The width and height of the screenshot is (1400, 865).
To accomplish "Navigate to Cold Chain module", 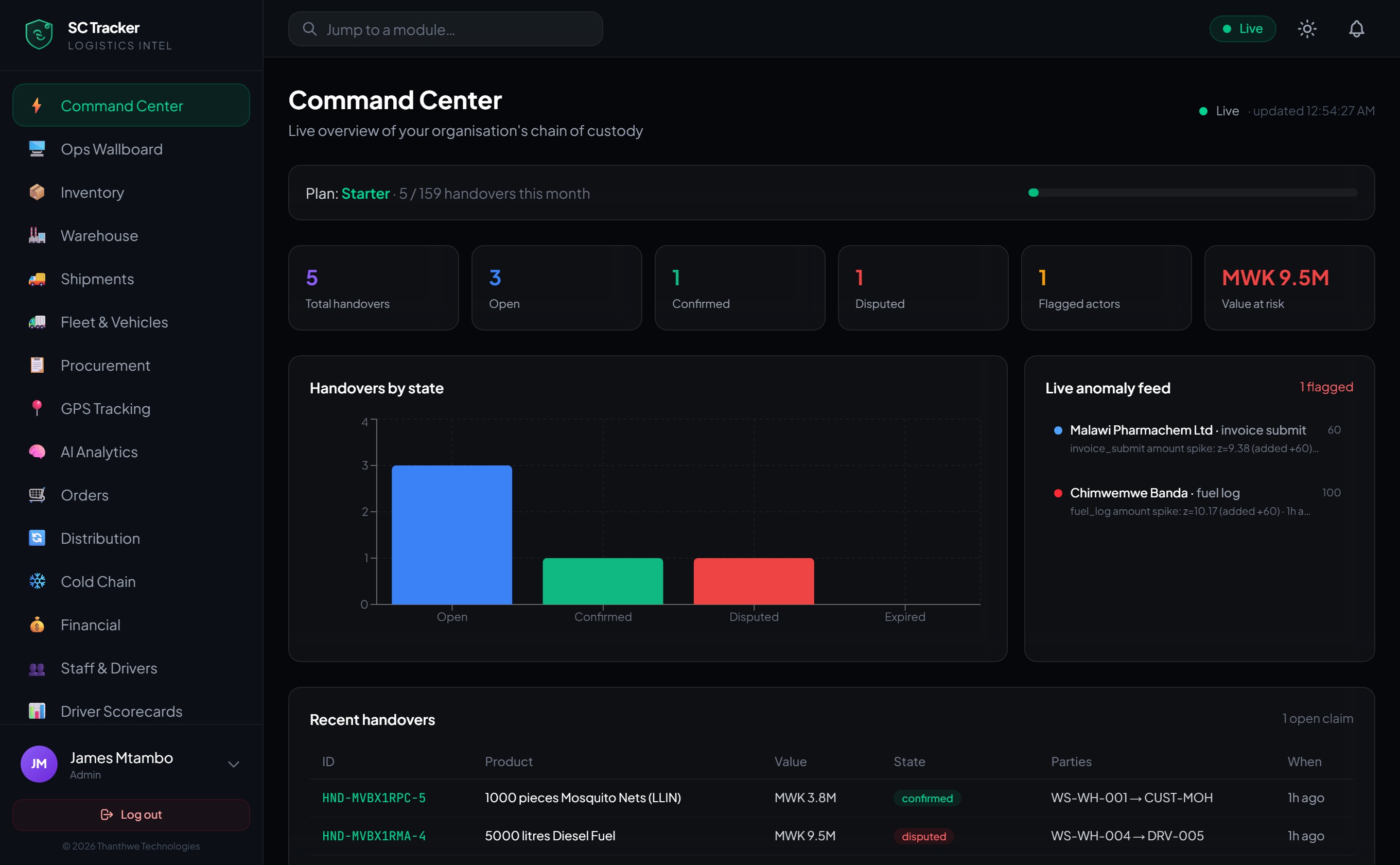I will (x=131, y=581).
